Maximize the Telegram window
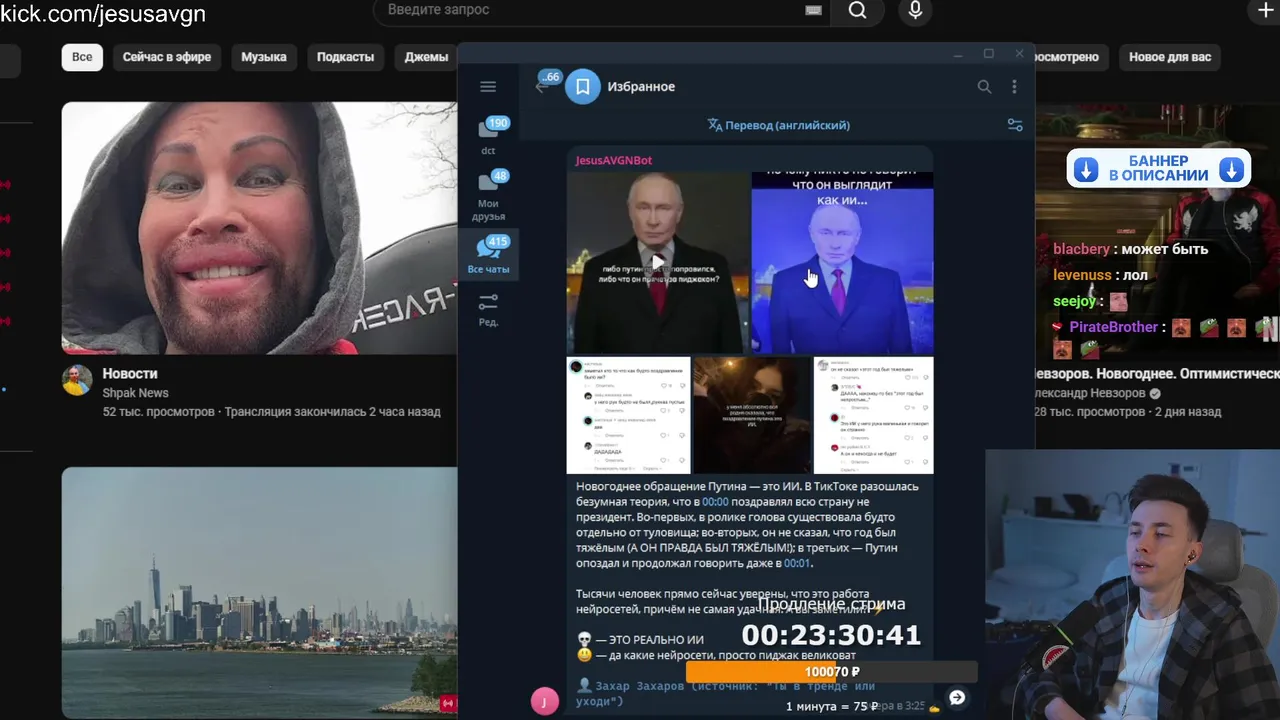Image resolution: width=1280 pixels, height=720 pixels. coord(989,54)
